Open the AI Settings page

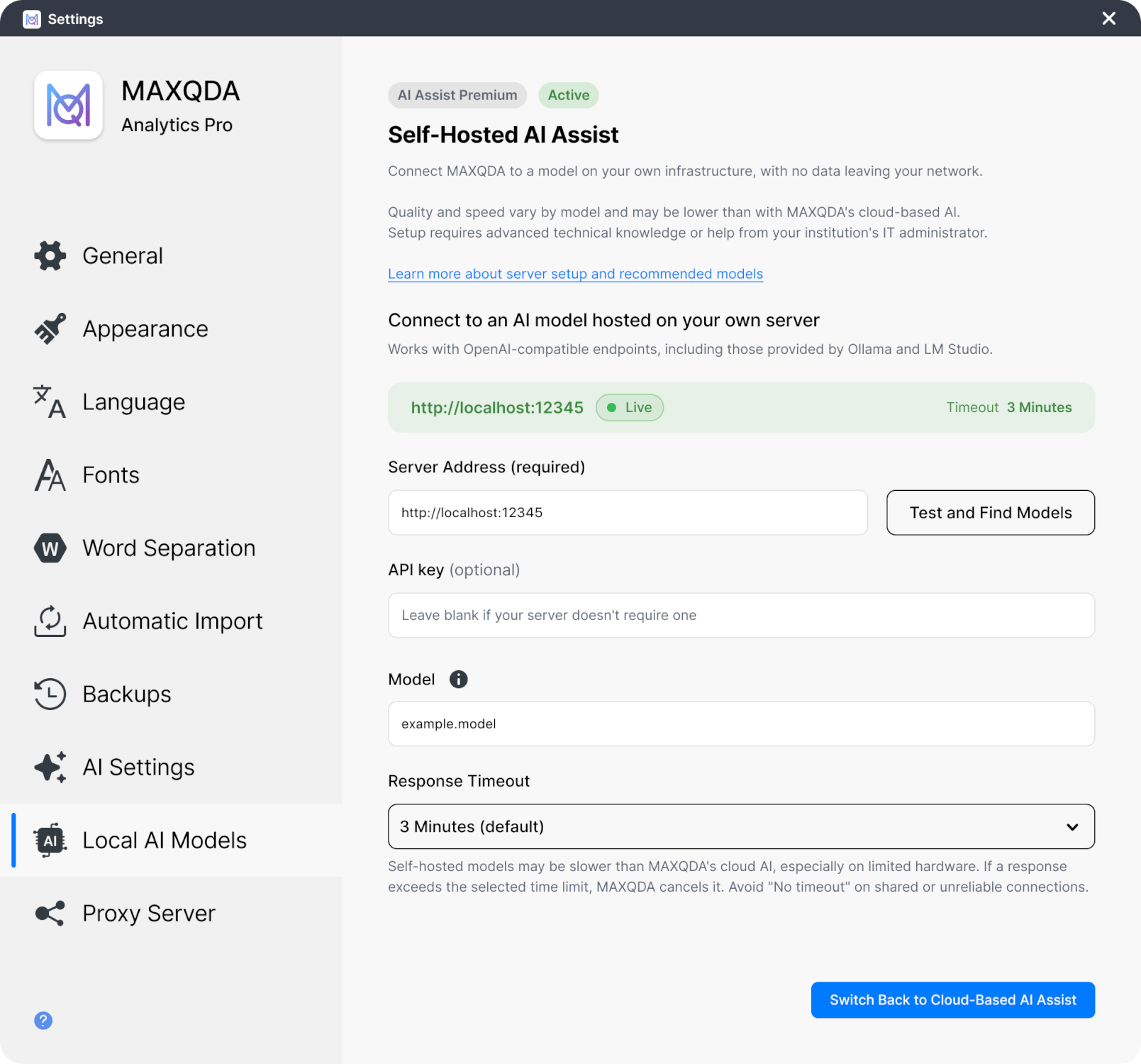pos(171,767)
